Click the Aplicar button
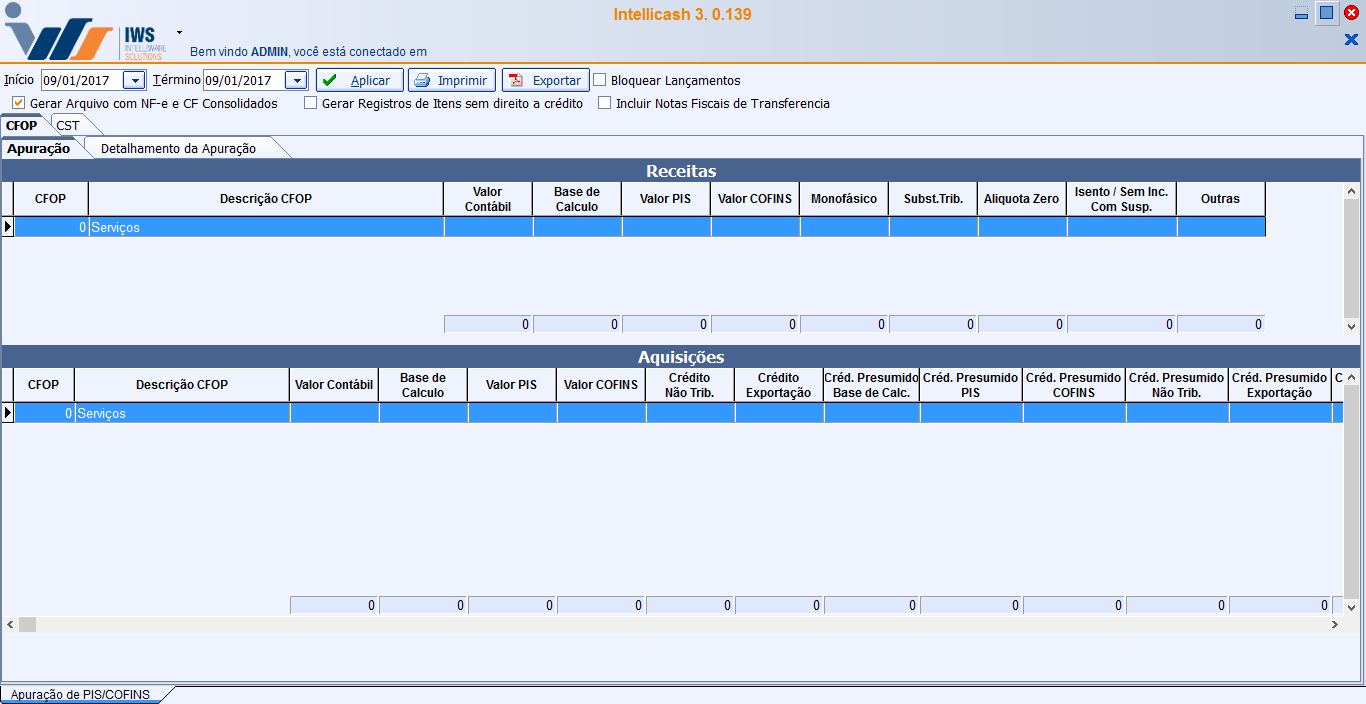 (x=360, y=80)
